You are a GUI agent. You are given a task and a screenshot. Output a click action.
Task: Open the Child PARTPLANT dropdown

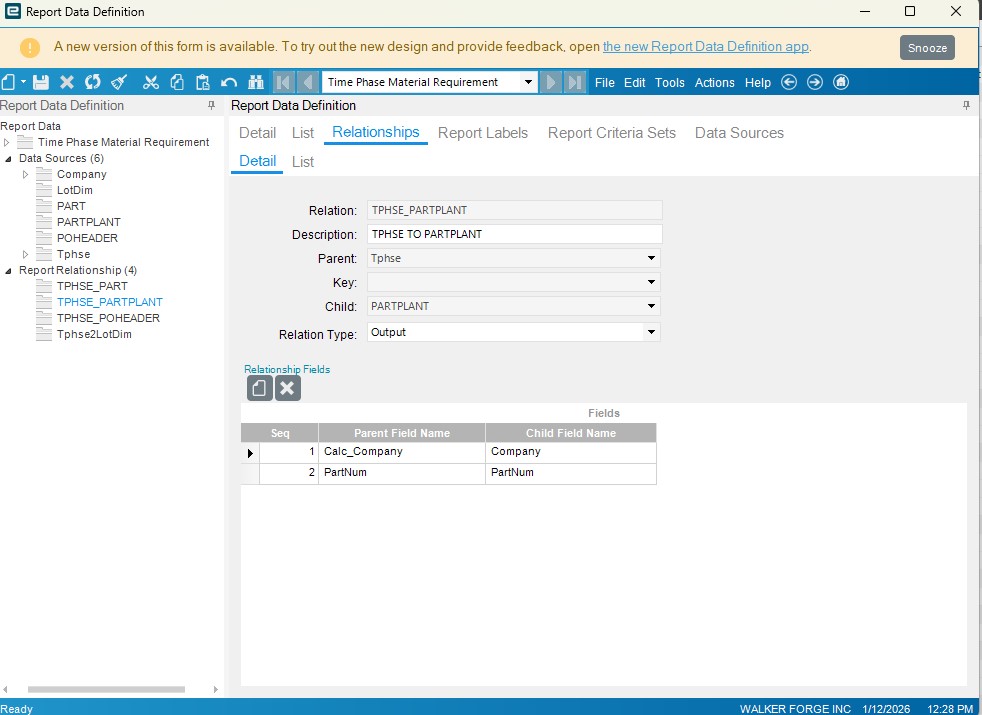coord(651,307)
